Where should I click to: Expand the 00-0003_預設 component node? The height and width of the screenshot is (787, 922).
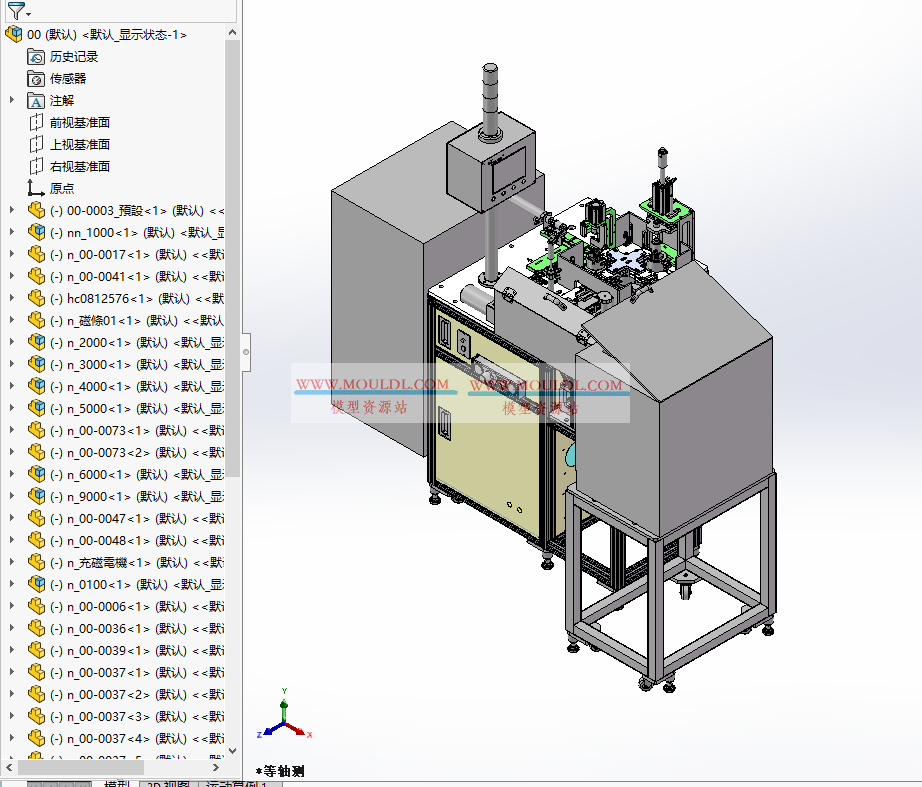pos(10,210)
